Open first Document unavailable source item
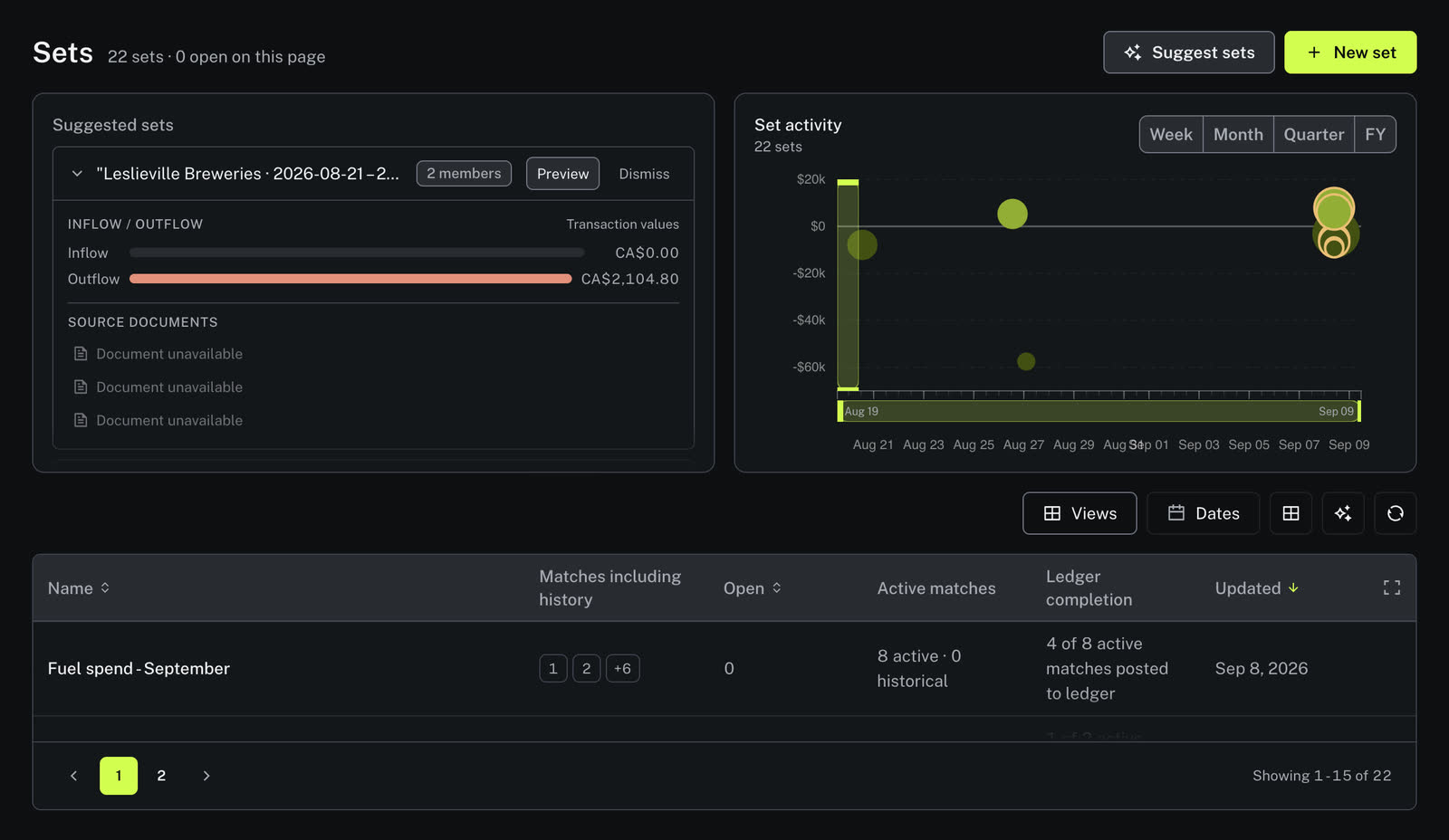Screen dimensions: 1449x840 (158, 354)
